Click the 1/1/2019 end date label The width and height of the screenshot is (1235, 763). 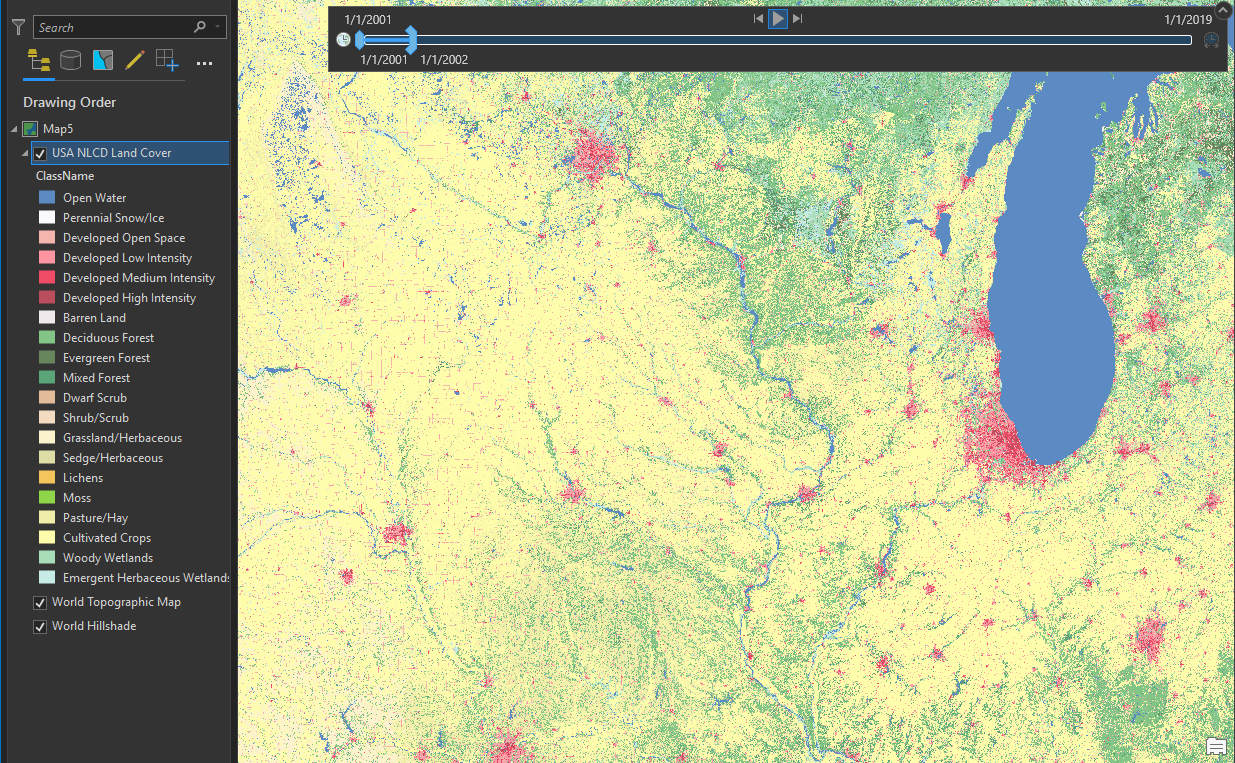click(x=1188, y=19)
